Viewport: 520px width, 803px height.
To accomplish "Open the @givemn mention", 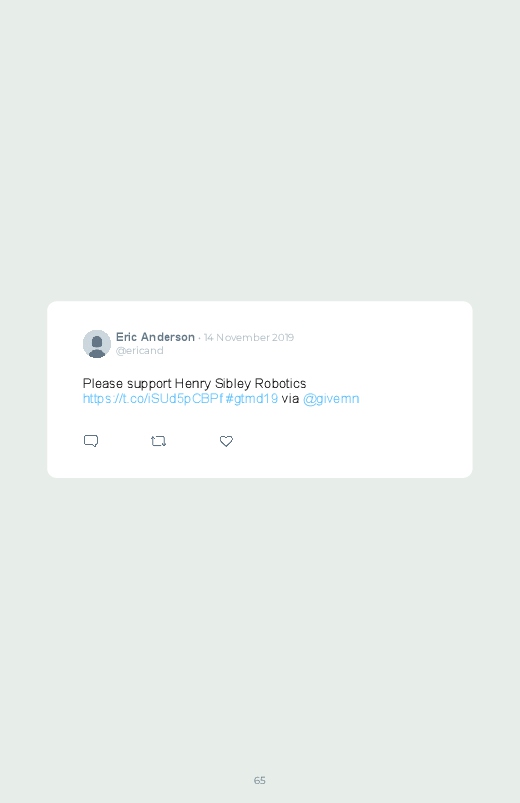I will point(331,398).
